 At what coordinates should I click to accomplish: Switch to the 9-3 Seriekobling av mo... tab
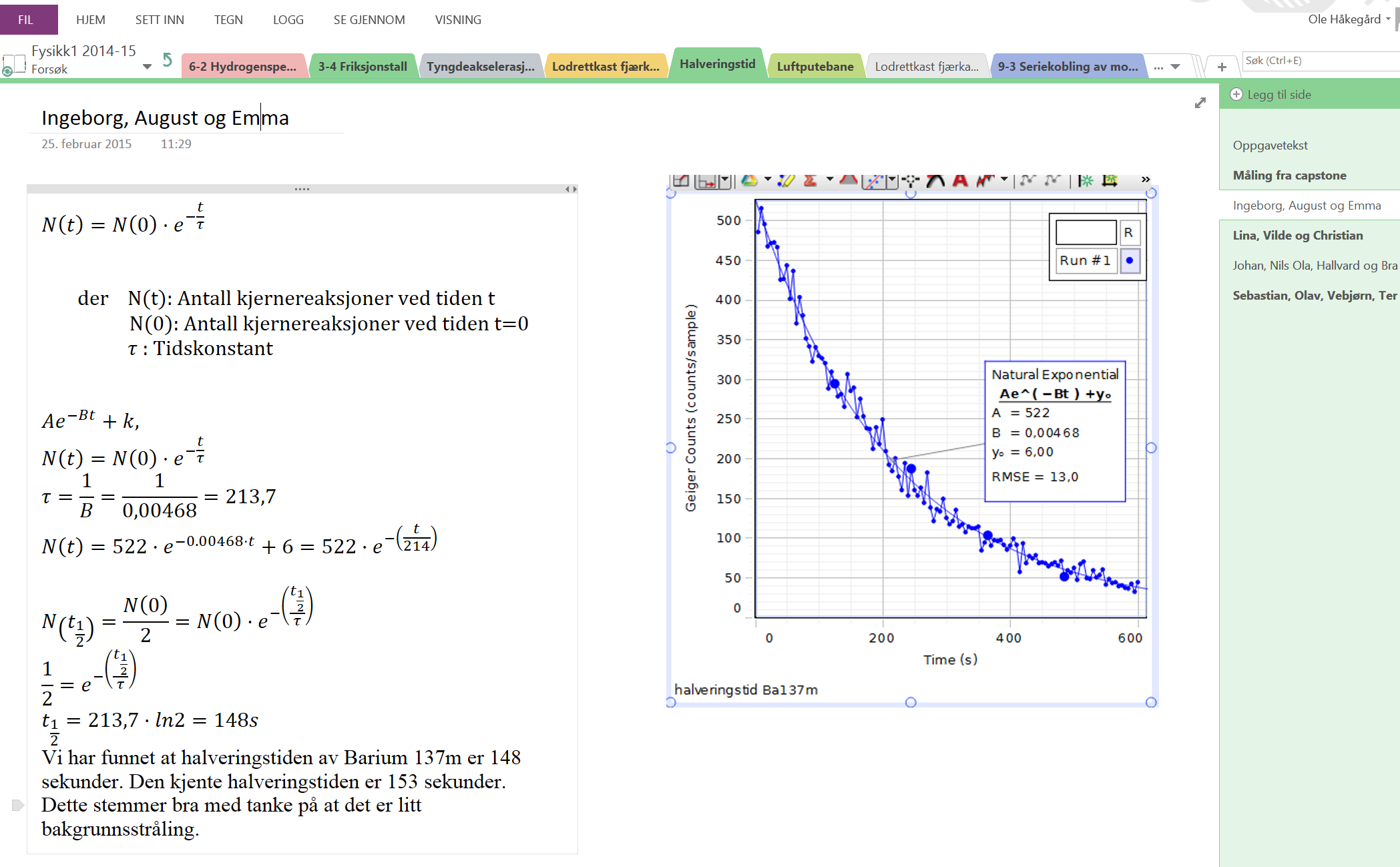pos(1068,66)
